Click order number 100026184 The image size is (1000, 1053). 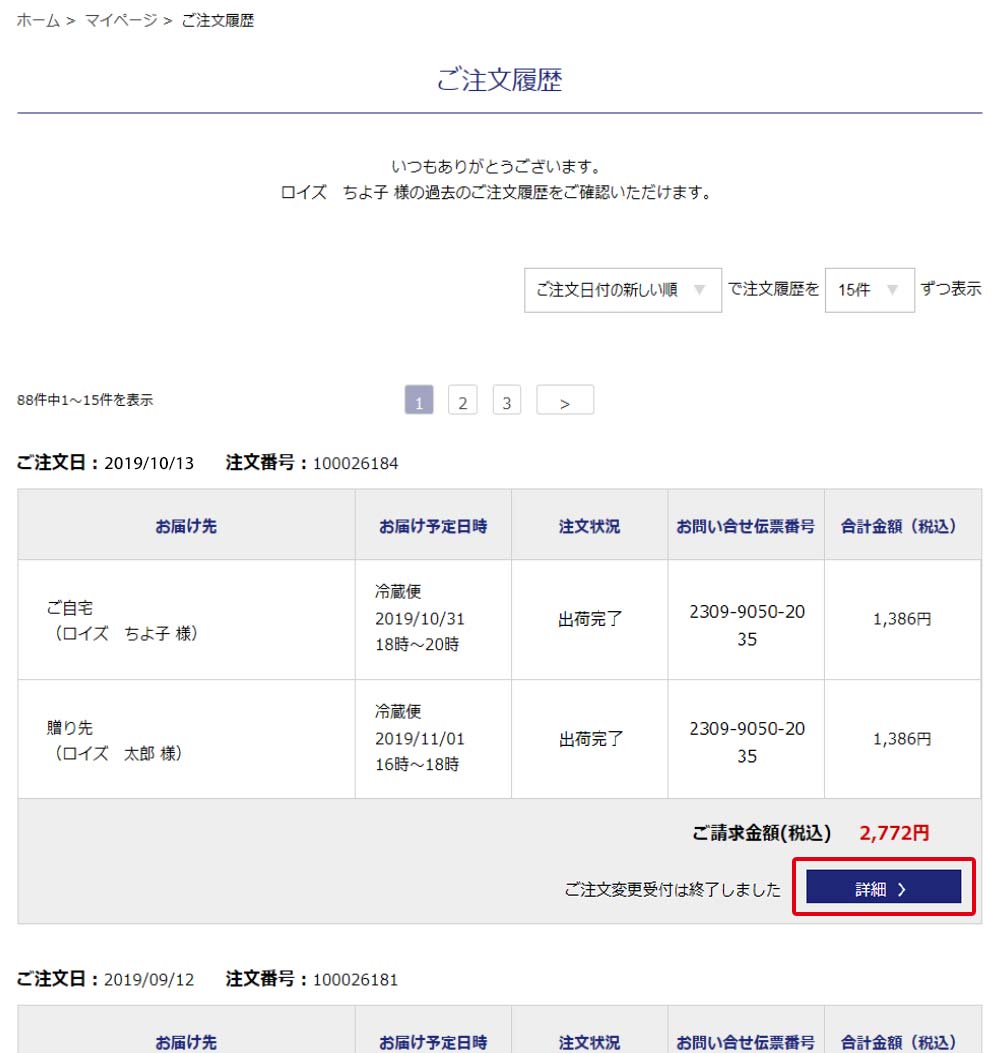pos(355,463)
